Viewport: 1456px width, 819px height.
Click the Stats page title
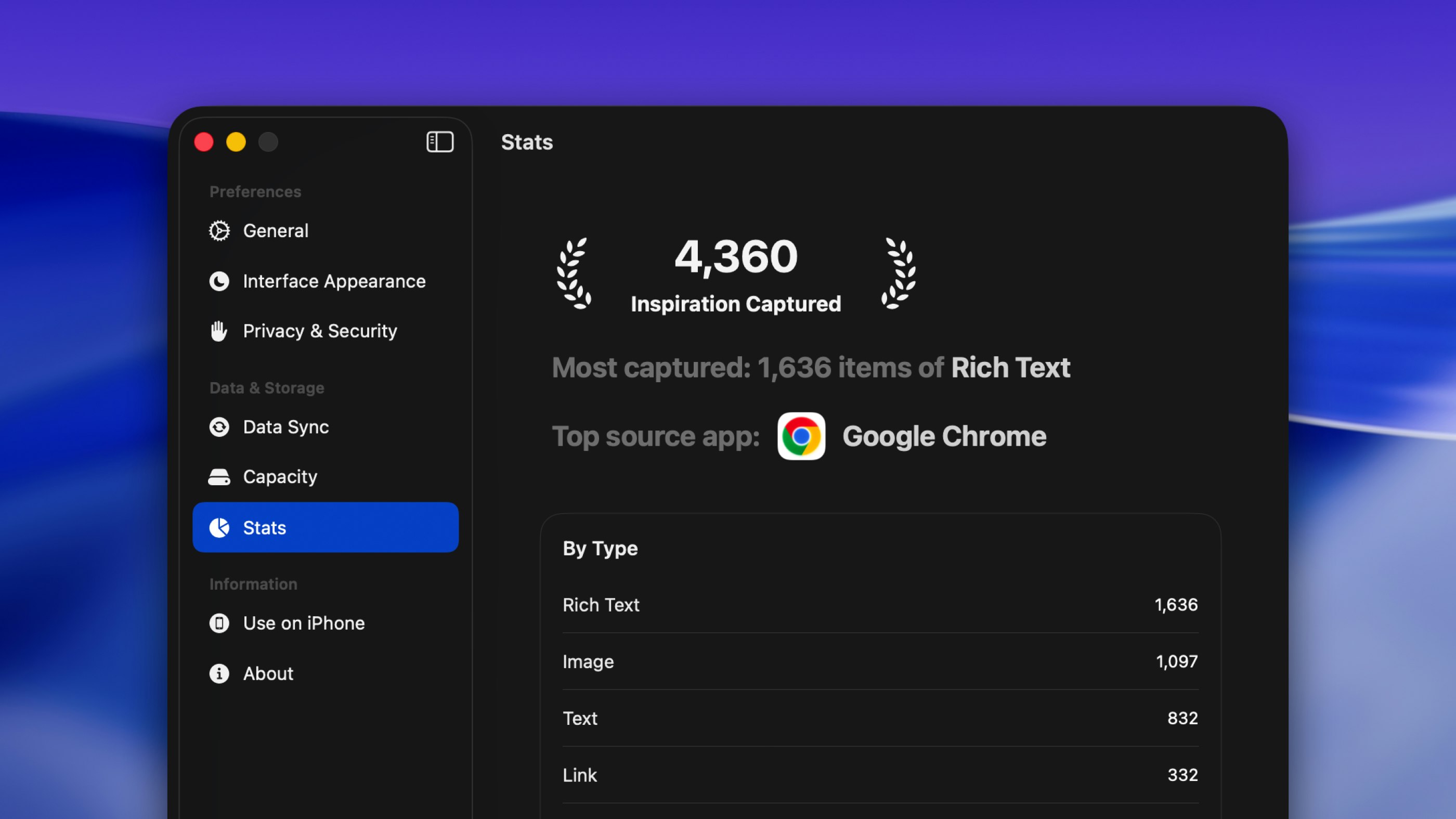527,142
